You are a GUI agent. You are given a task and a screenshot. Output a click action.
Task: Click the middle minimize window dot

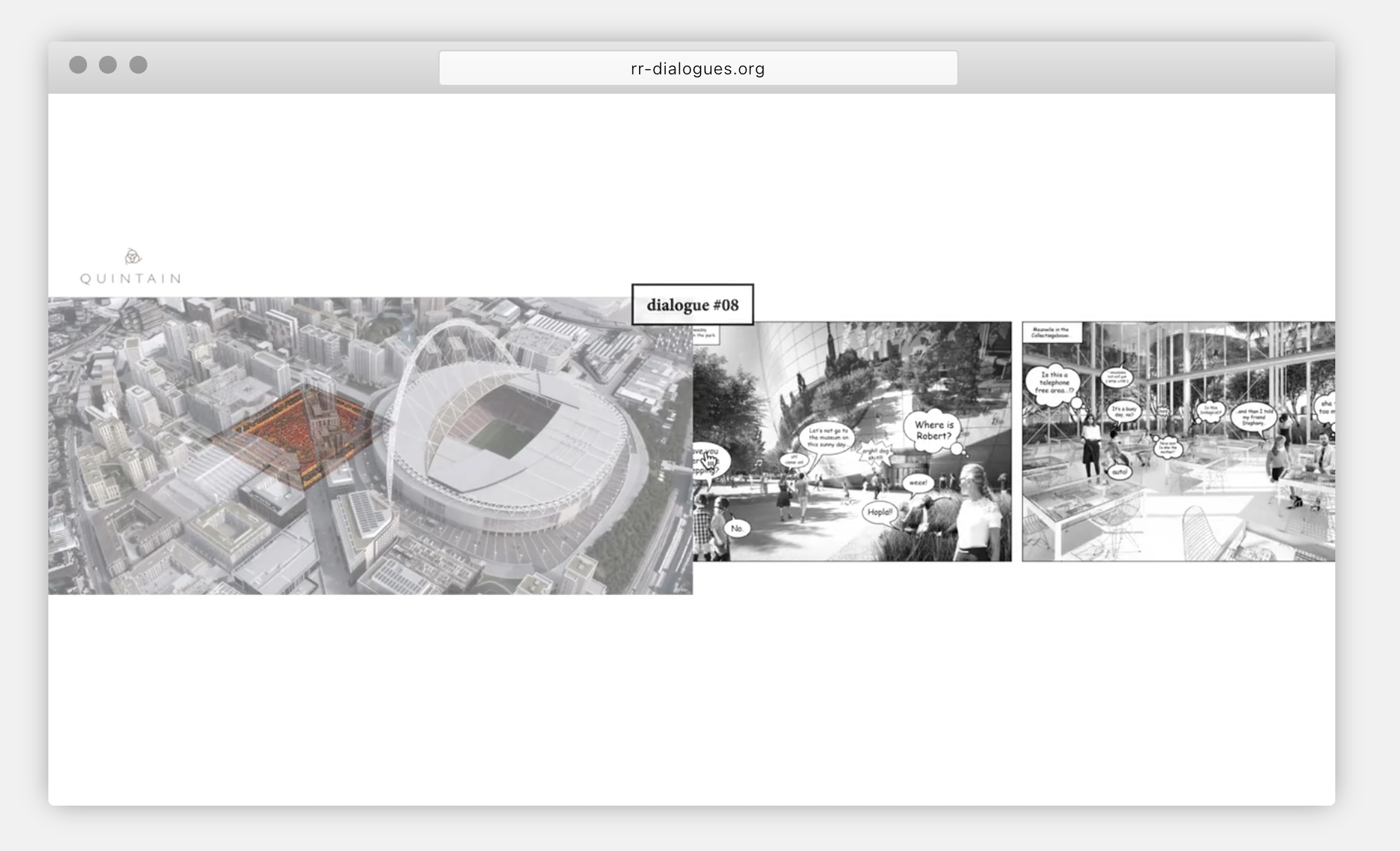(108, 65)
